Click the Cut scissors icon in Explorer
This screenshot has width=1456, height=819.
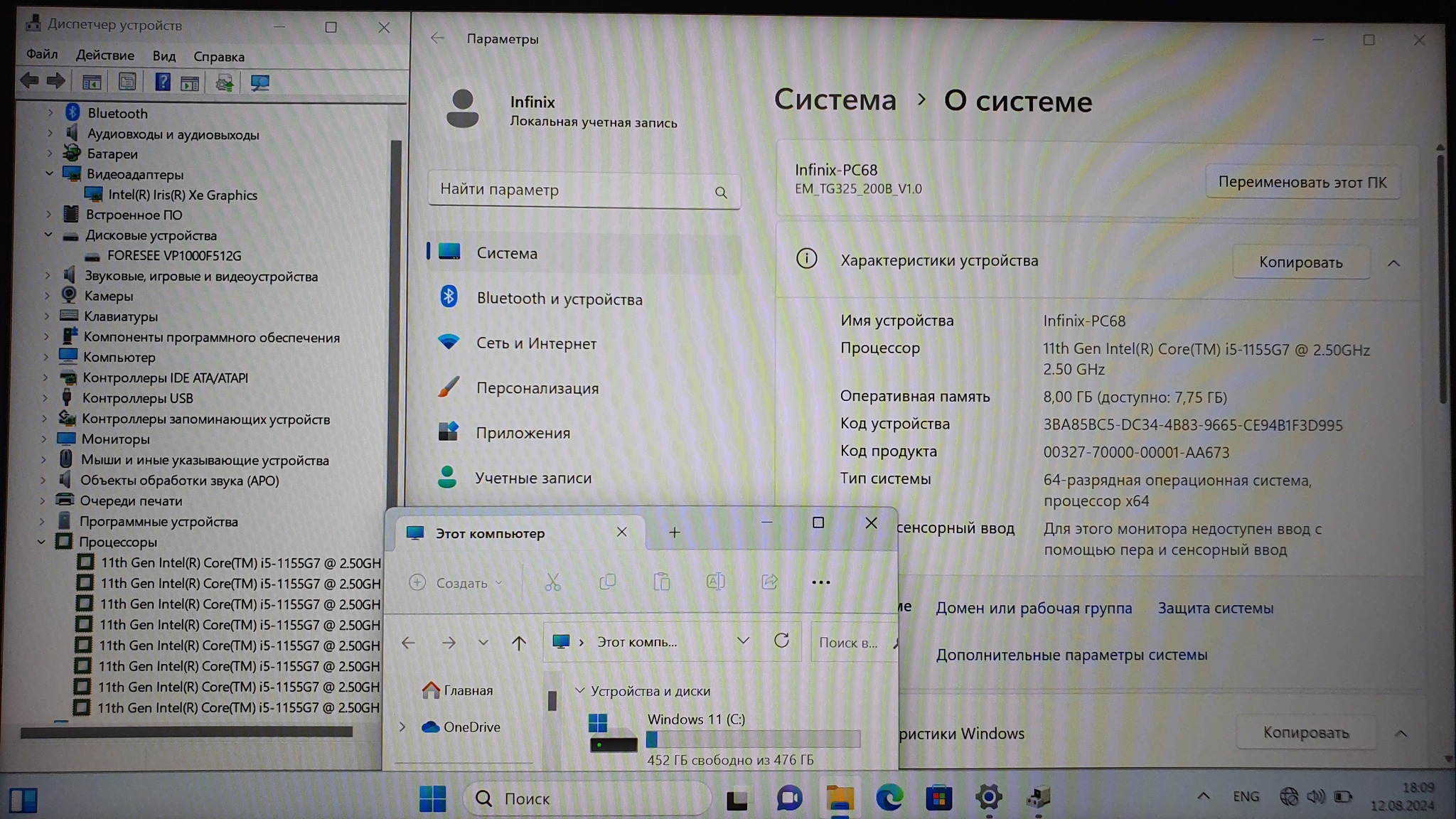(552, 582)
